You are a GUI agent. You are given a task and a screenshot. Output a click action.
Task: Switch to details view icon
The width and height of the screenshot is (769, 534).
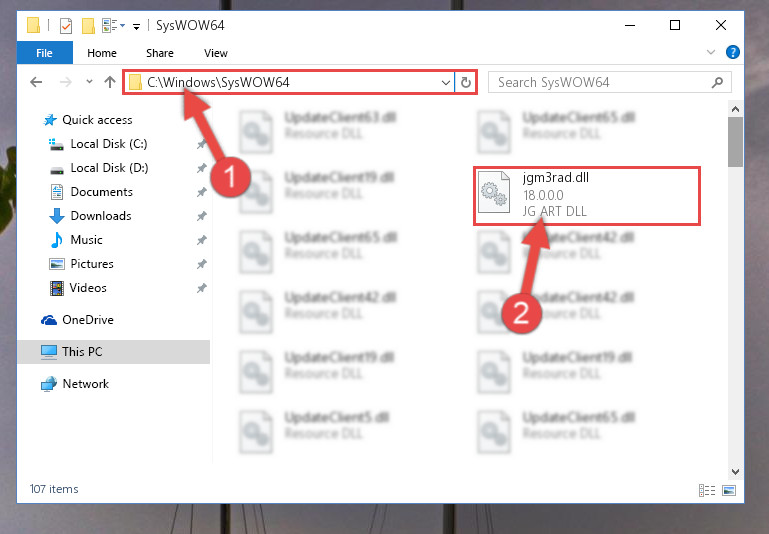707,490
